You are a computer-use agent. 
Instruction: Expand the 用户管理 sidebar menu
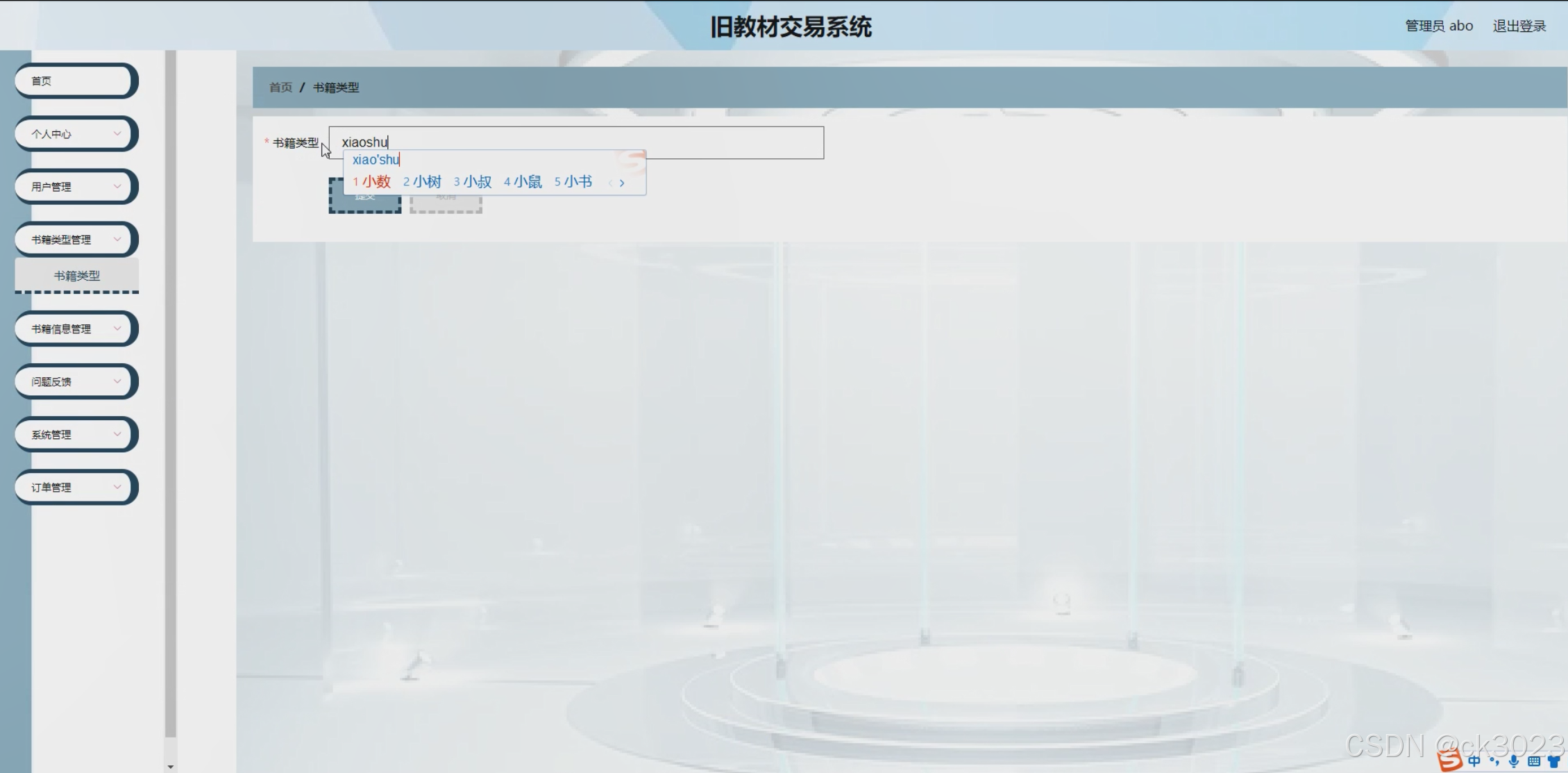(75, 186)
